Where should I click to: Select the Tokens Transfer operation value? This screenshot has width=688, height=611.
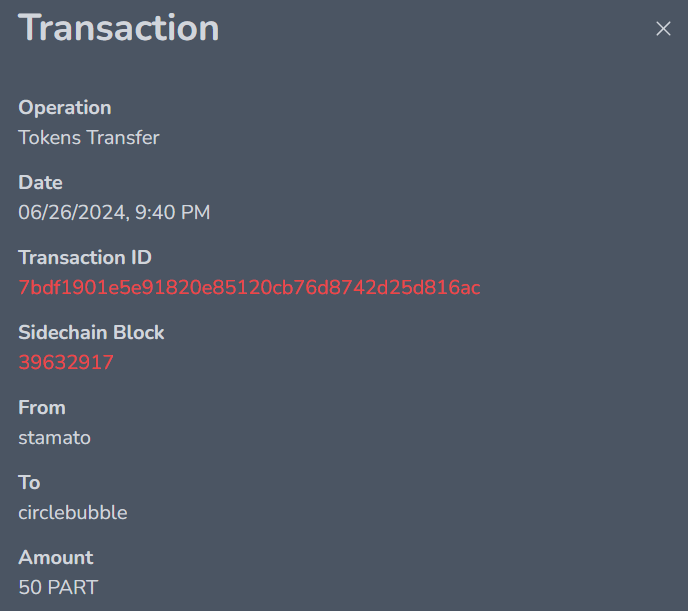(89, 138)
